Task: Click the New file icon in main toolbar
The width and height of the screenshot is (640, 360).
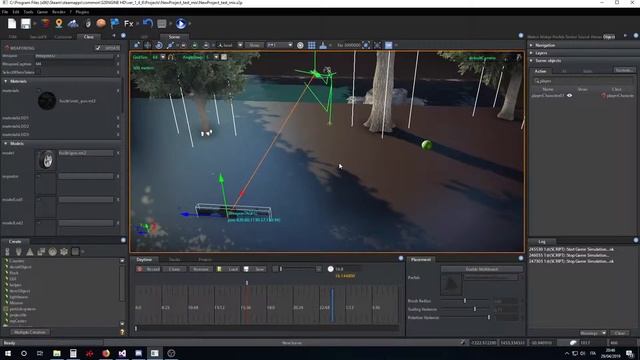Action: pos(12,24)
